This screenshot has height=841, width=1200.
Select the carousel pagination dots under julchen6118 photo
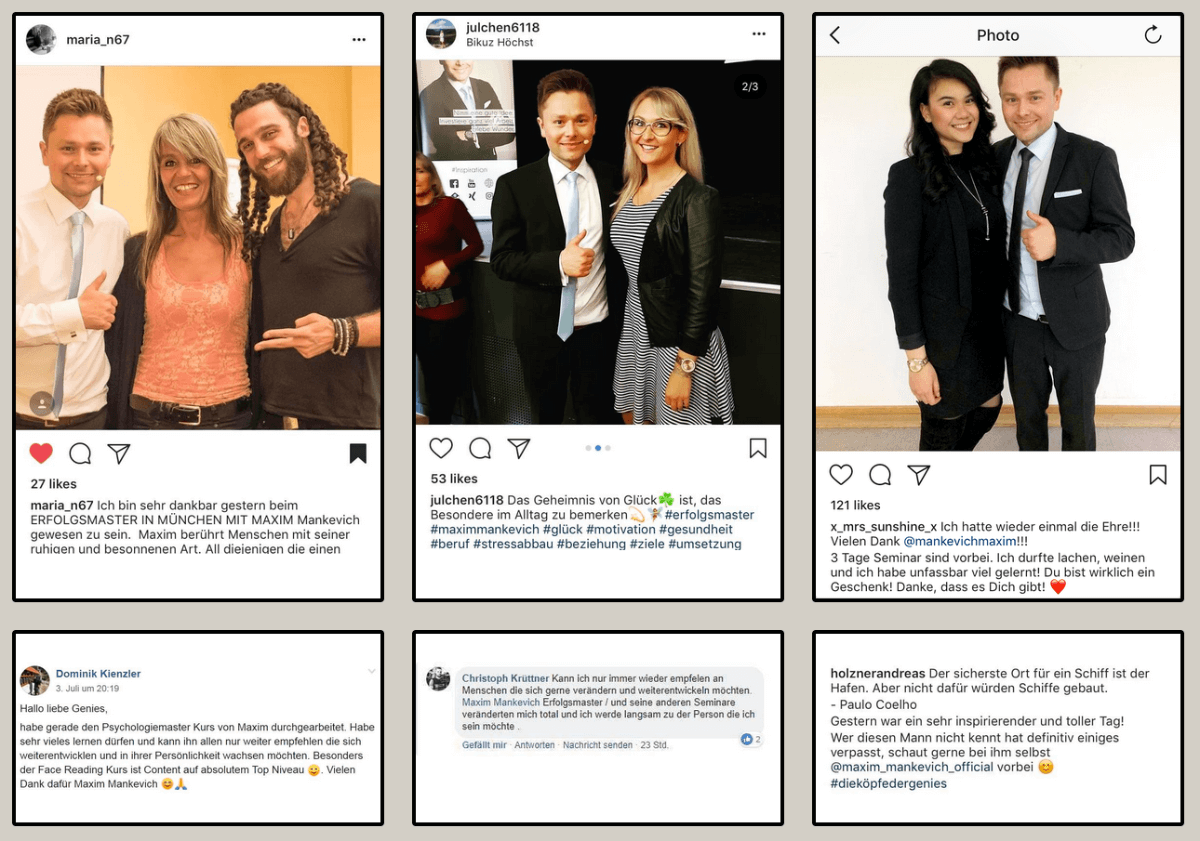coord(598,448)
